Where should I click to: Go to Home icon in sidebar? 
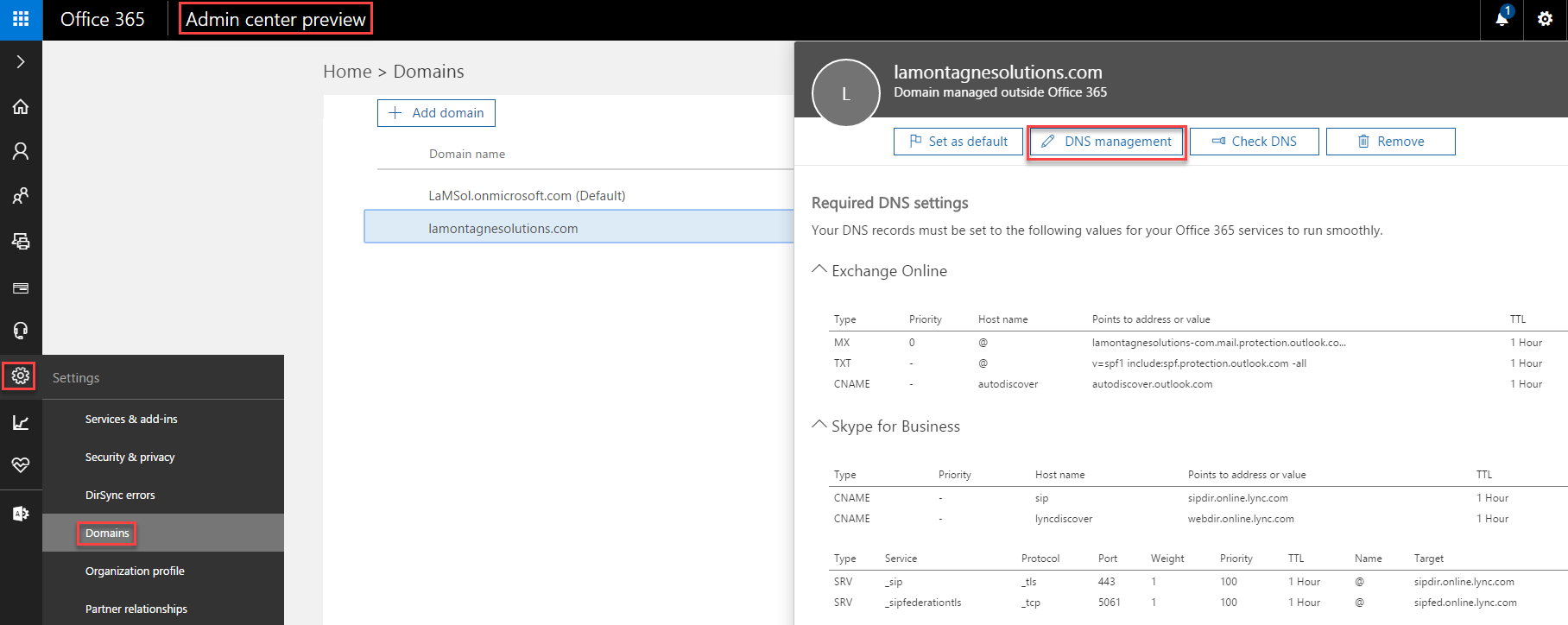21,106
